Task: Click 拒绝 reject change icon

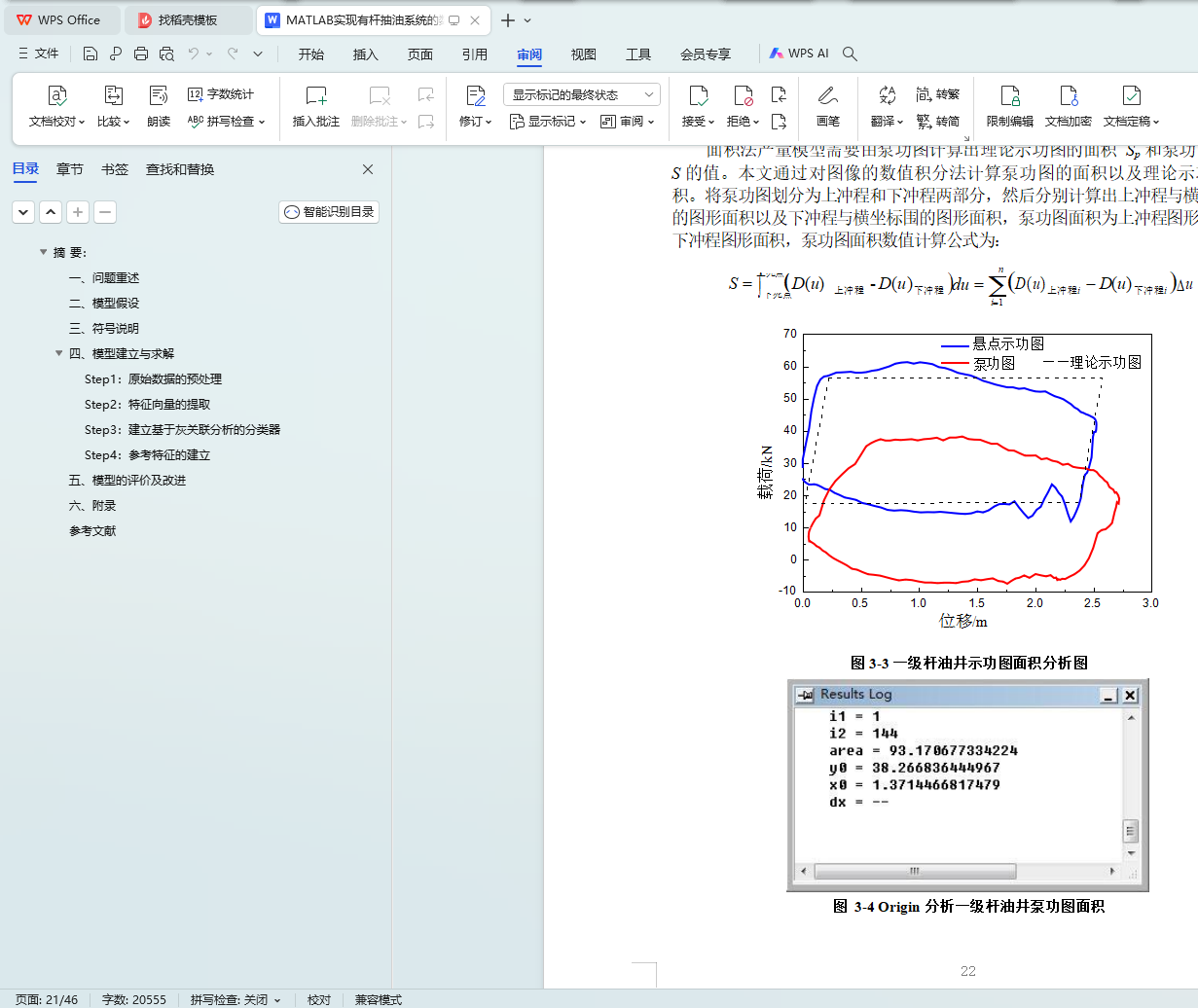Action: (744, 95)
